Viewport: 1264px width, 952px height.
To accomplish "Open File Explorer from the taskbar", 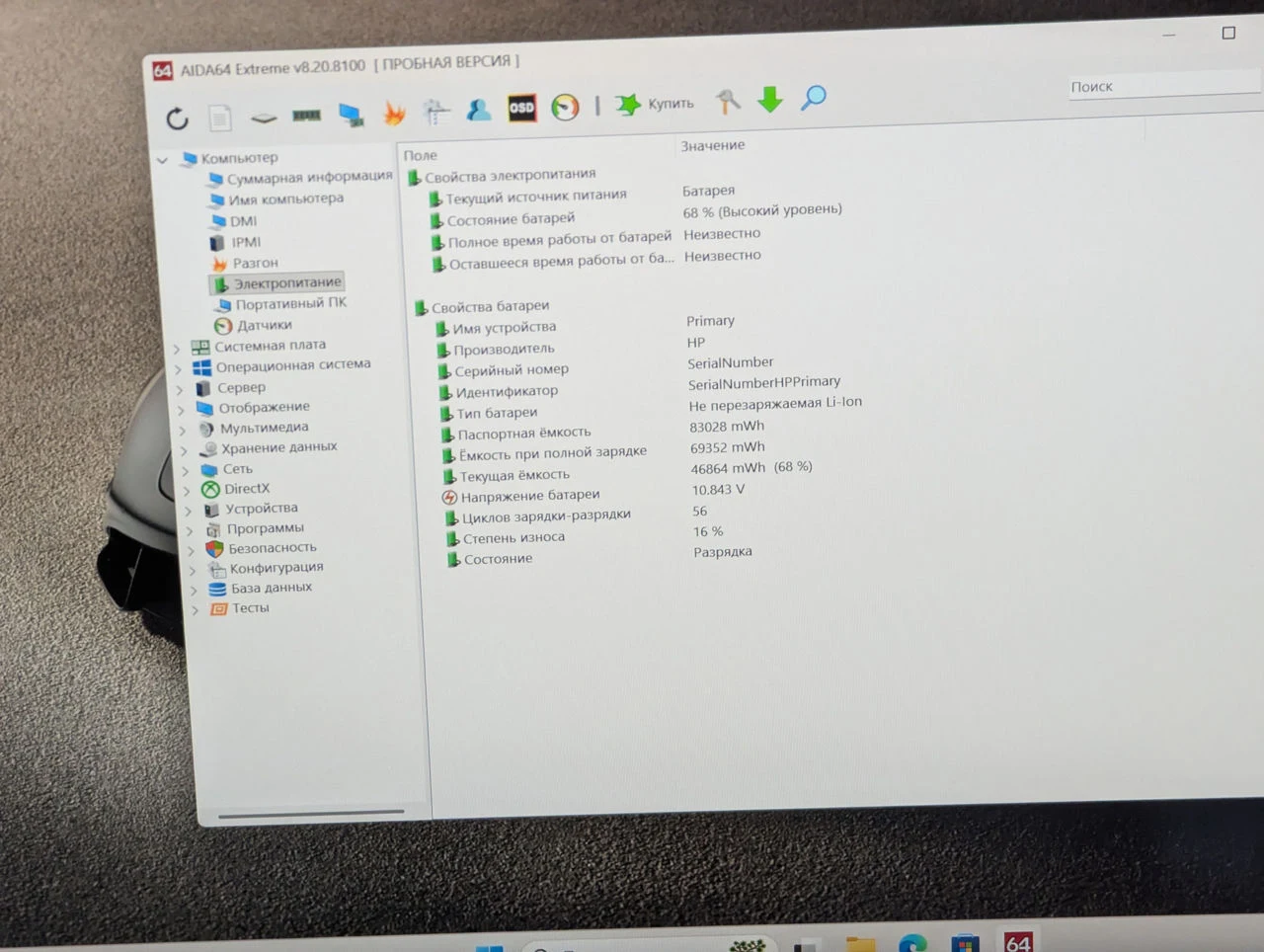I will [x=861, y=942].
